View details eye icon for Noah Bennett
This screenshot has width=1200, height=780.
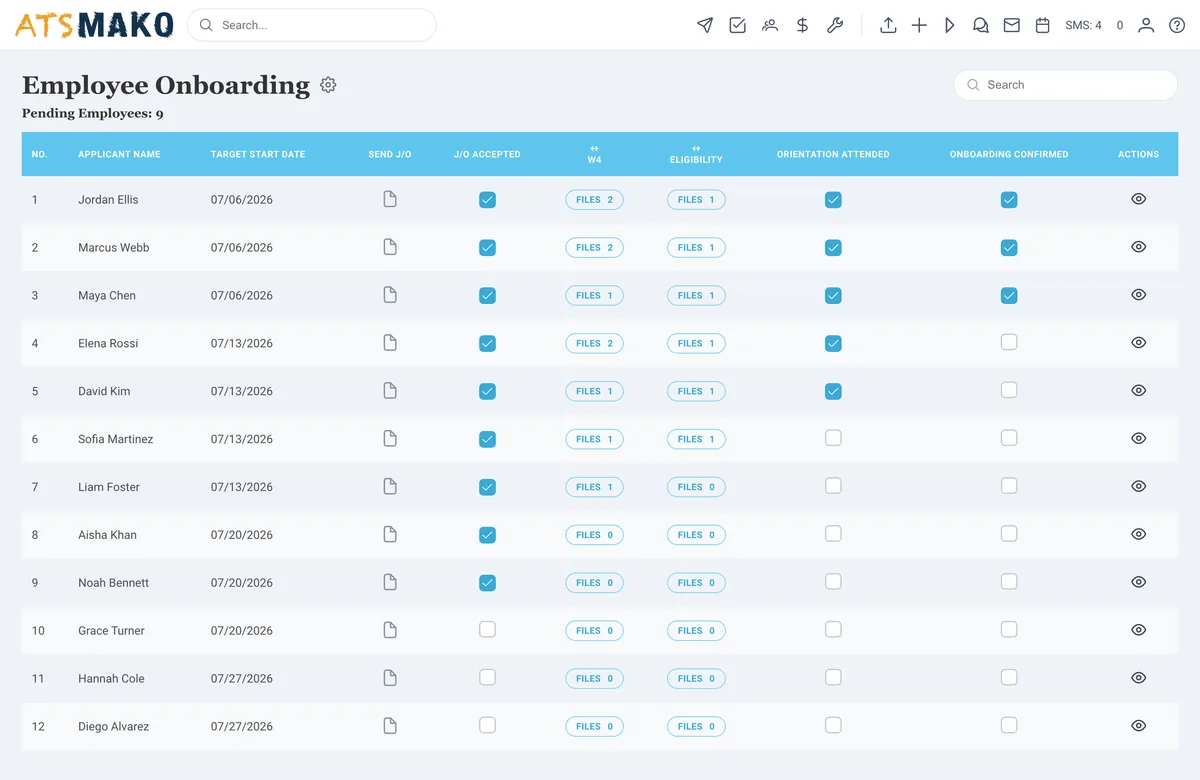click(1138, 582)
